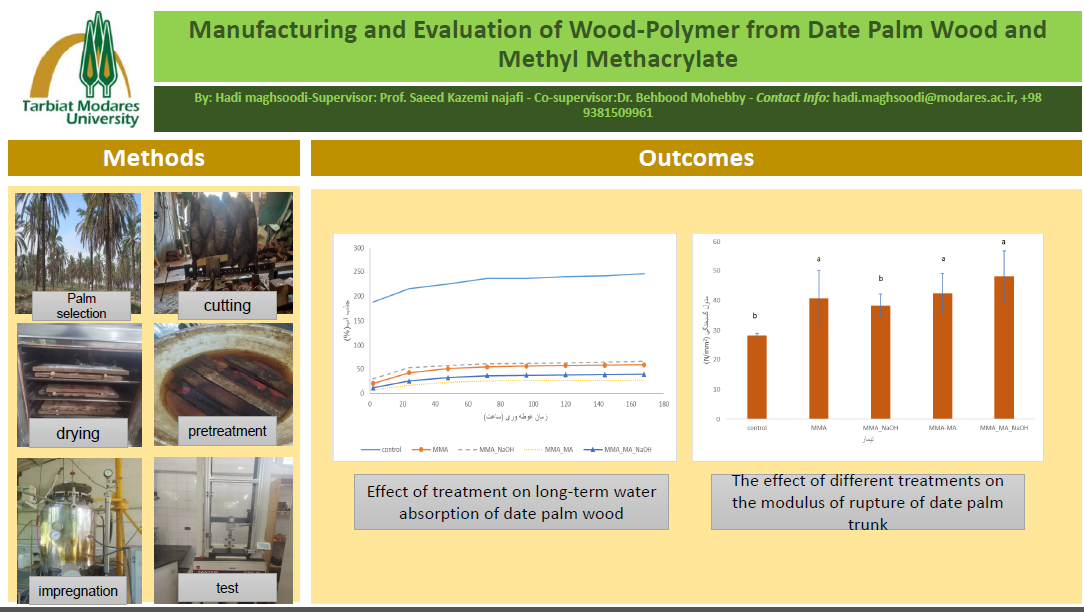Click the "pretreatment" caption label
This screenshot has height=612, width=1084.
pyautogui.click(x=227, y=432)
